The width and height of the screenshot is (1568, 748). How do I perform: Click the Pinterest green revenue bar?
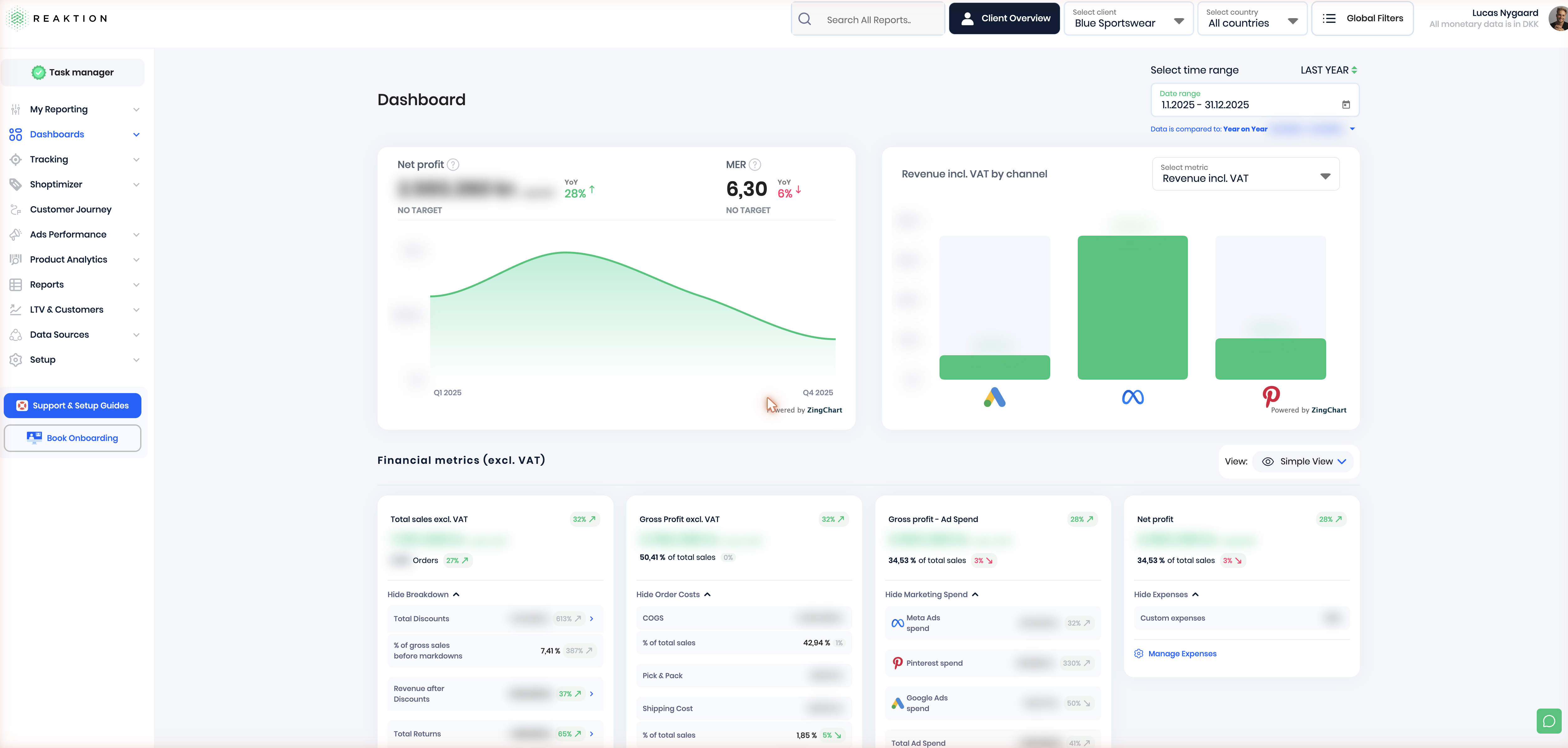(x=1270, y=359)
